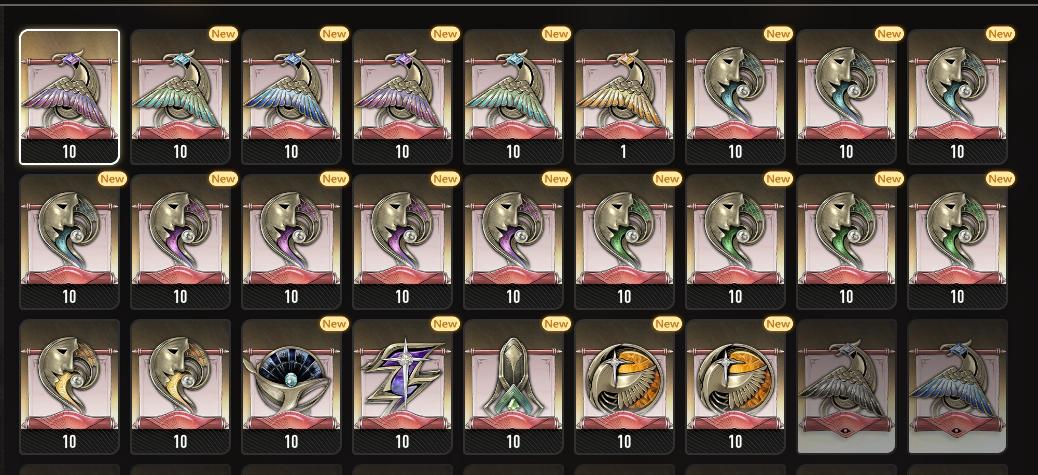Click the quantity label showing 1
This screenshot has height=475, width=1038.
coord(624,152)
